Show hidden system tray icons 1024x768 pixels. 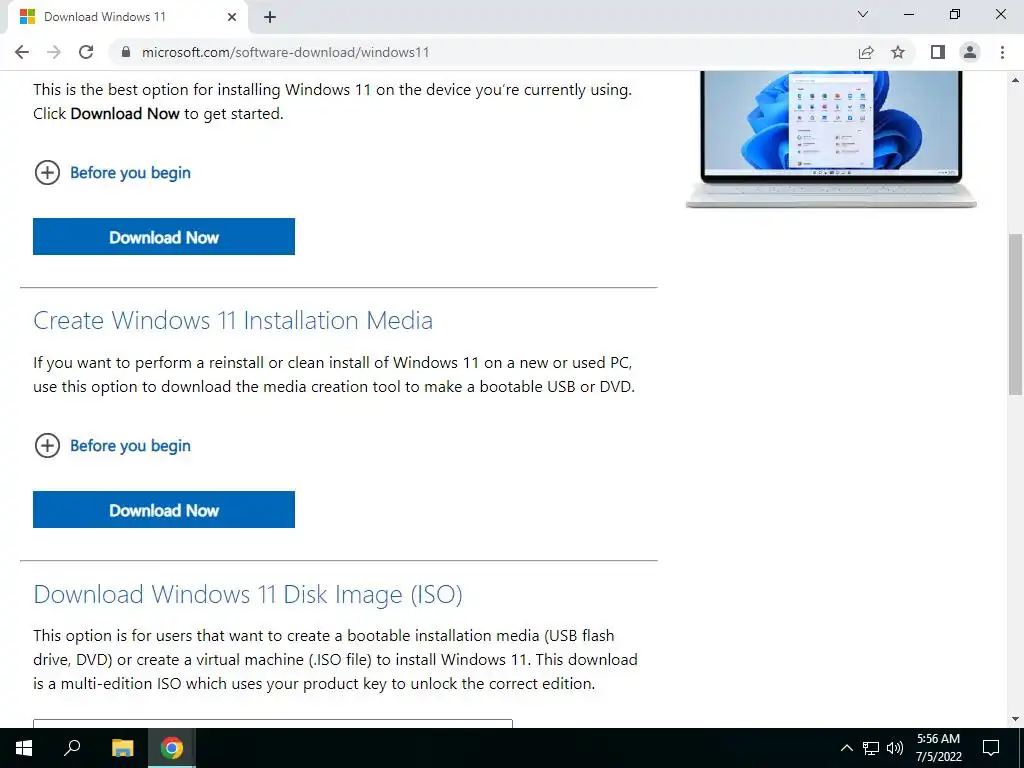tap(846, 748)
